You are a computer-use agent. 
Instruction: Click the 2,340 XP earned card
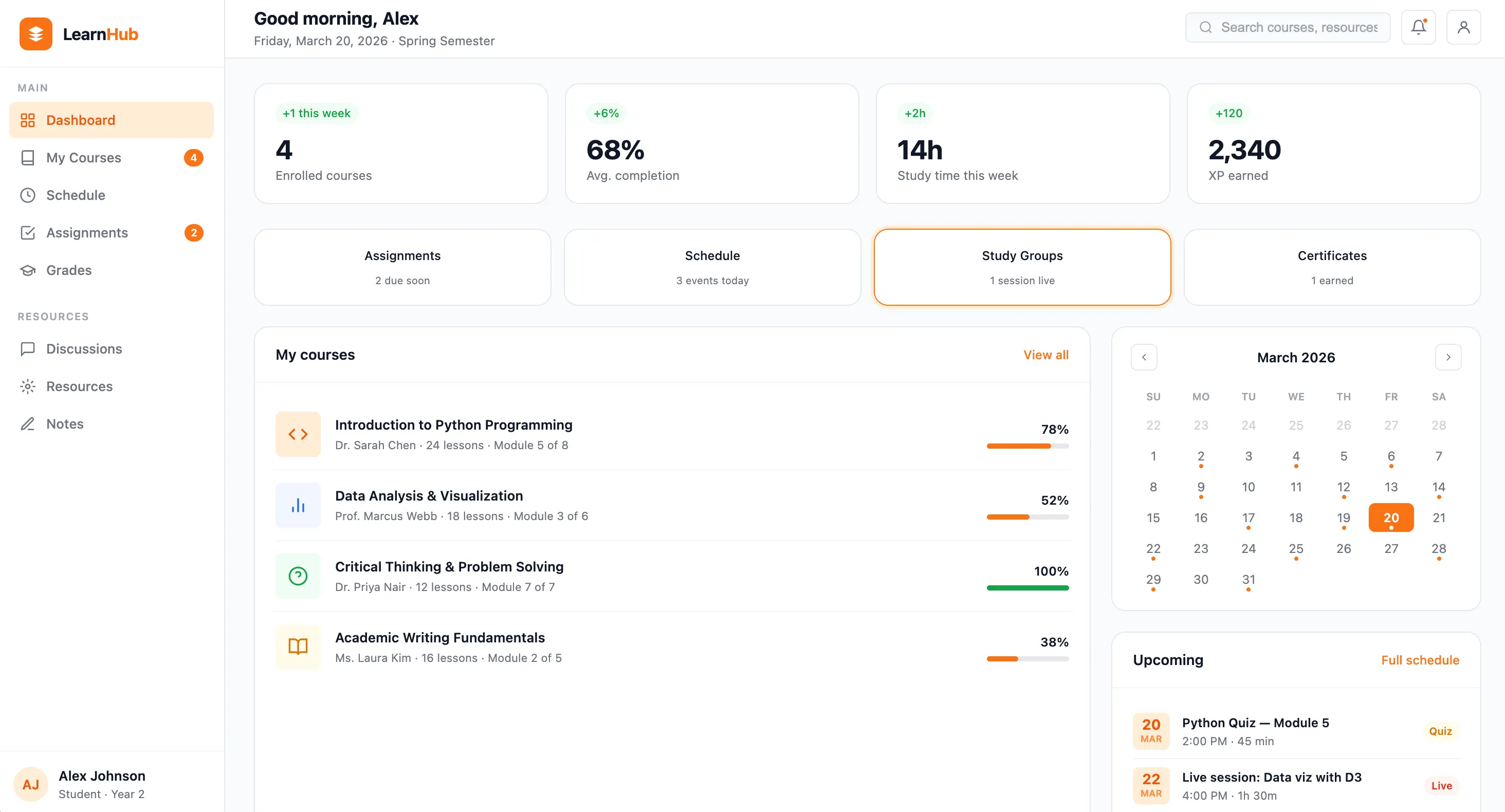[x=1333, y=144]
